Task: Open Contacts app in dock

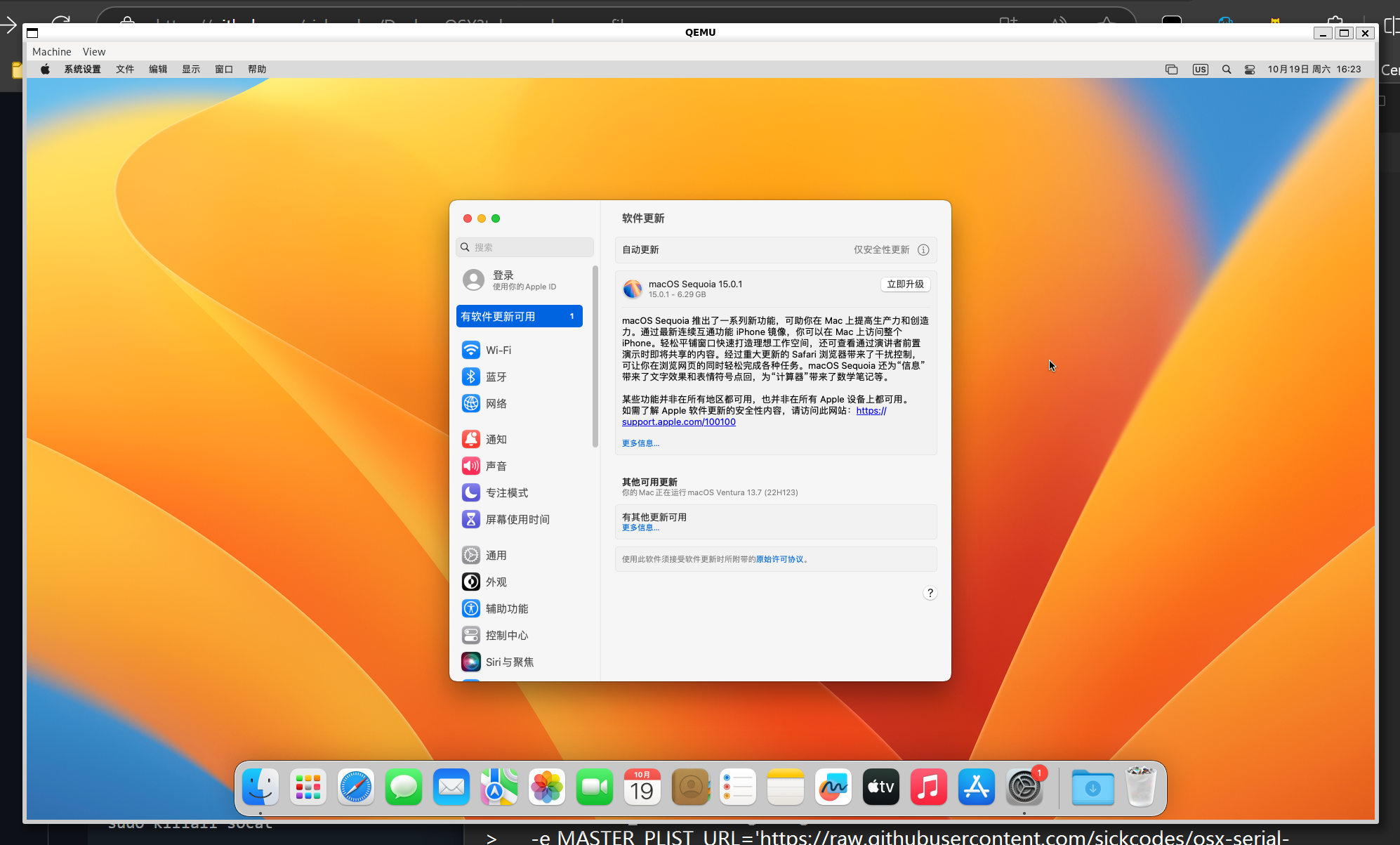Action: (x=690, y=787)
